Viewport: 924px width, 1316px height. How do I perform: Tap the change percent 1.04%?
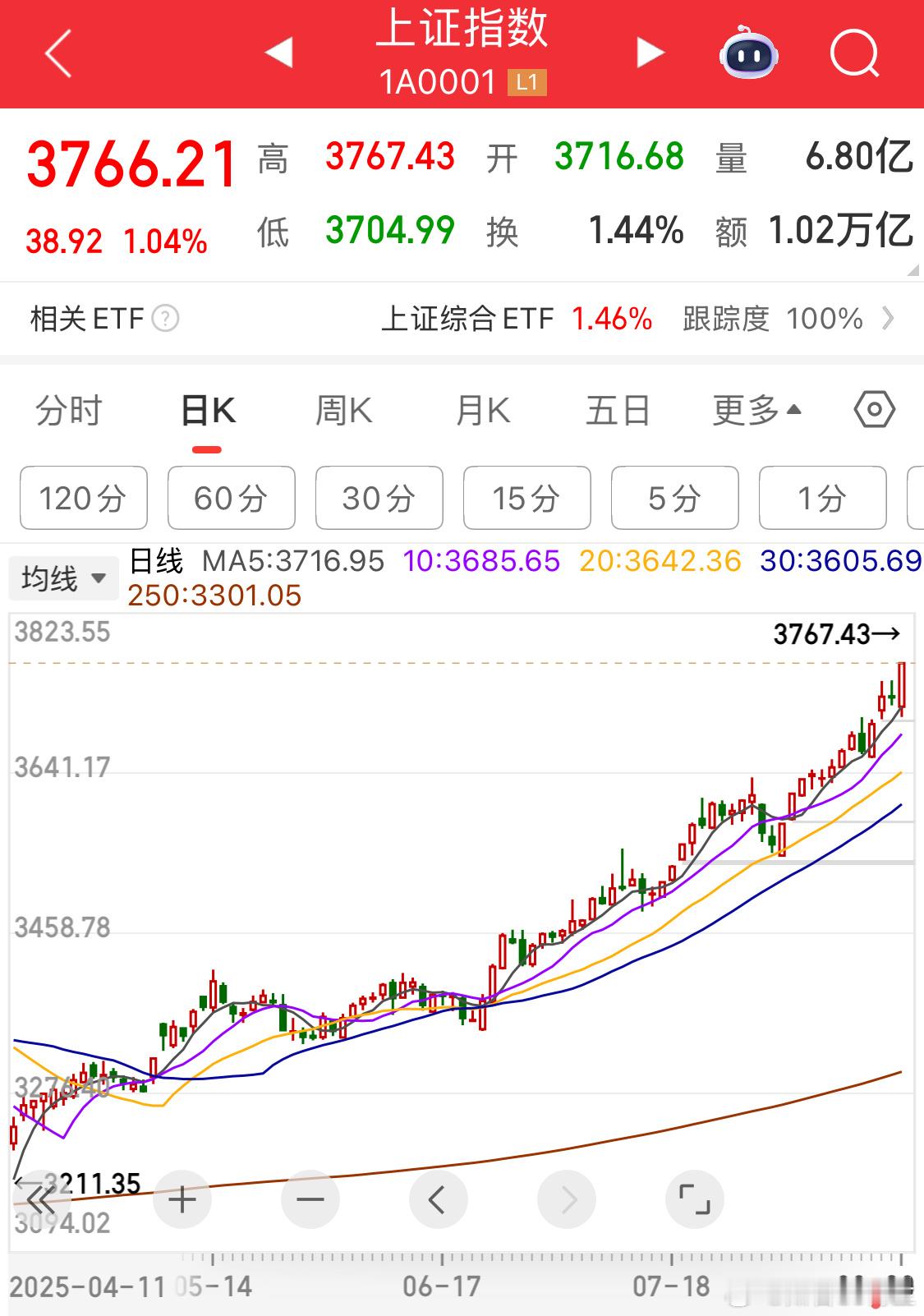pos(165,242)
